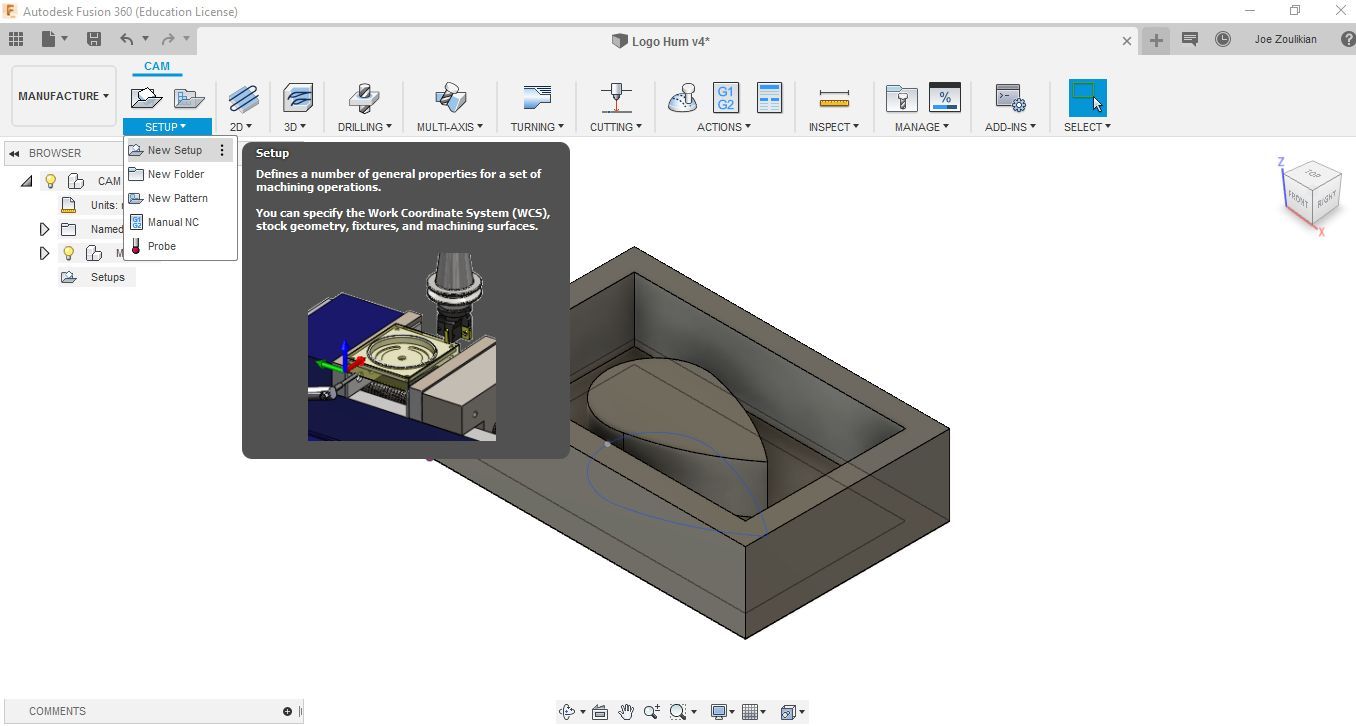Expand the Named Views tree node
Screen dimensions: 1356x726
click(x=45, y=229)
